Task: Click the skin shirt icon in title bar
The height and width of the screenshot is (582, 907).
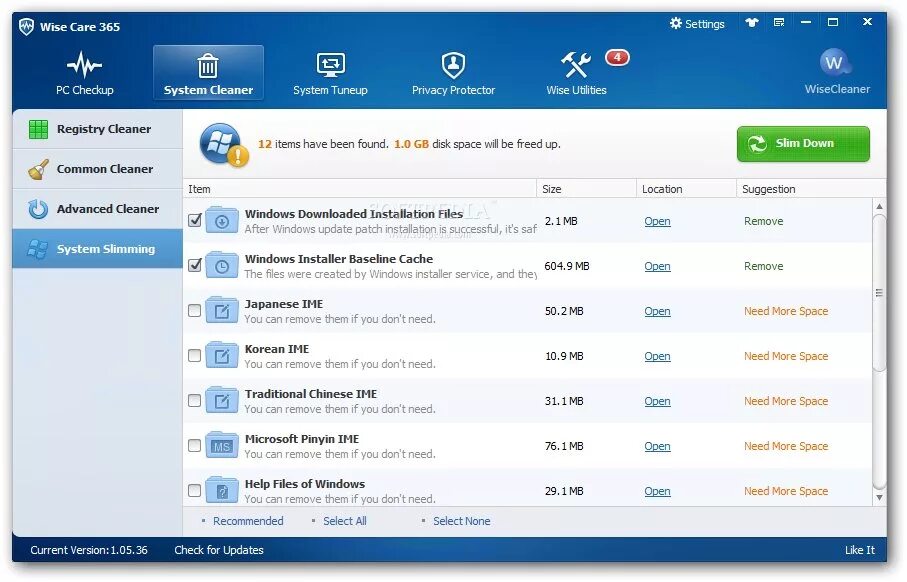Action: point(751,23)
